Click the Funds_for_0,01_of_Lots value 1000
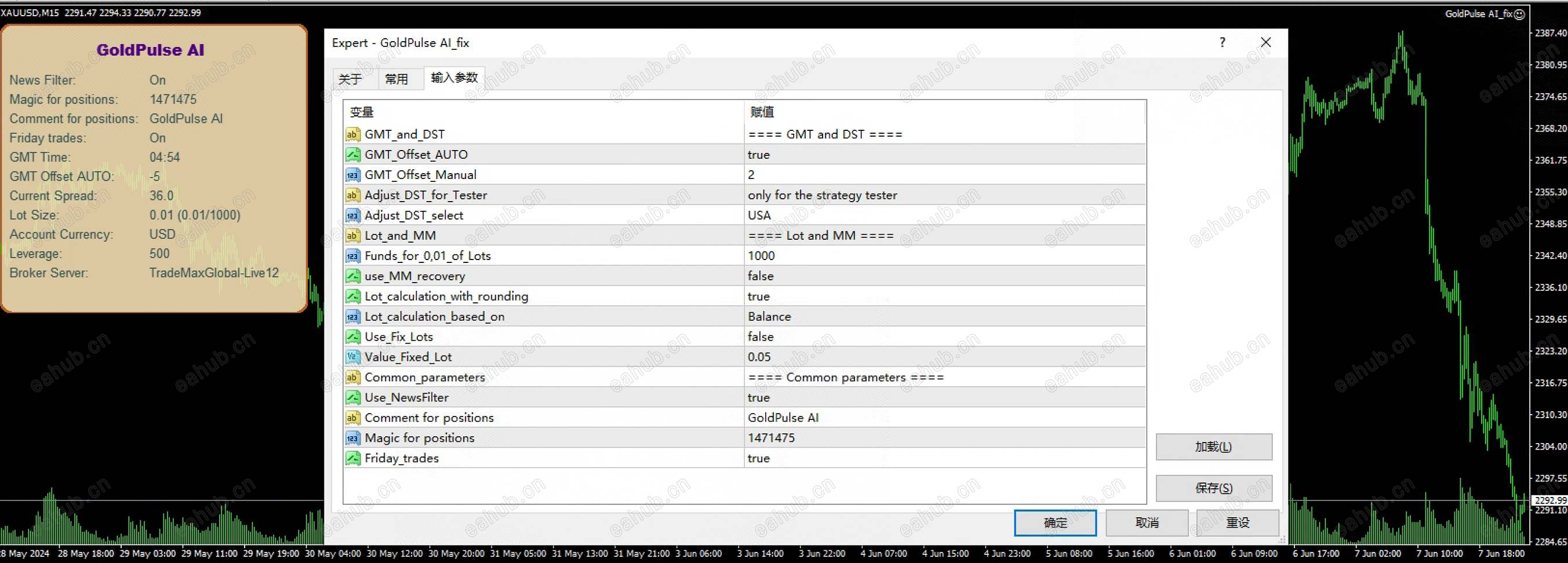The width and height of the screenshot is (1568, 563). pos(762,256)
